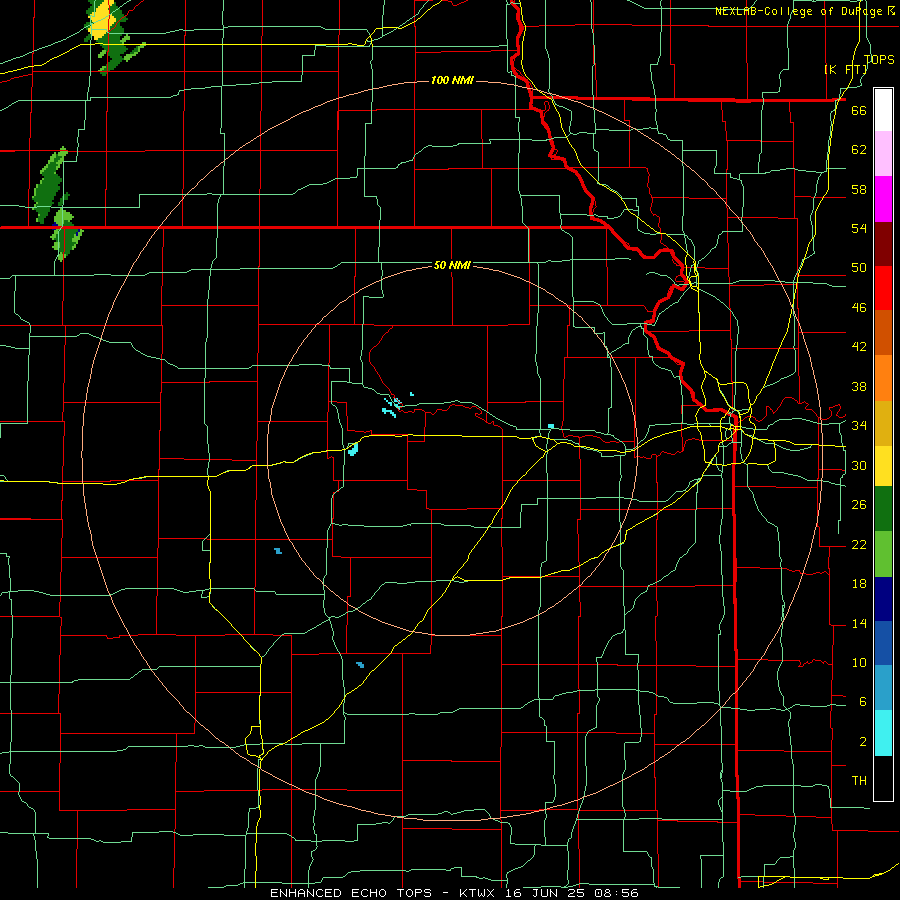Click the legend value "34"
Image resolution: width=900 pixels, height=900 pixels.
[859, 426]
